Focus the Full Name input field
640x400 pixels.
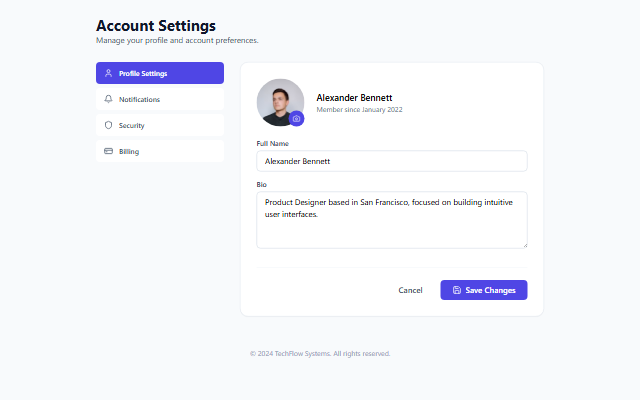(x=391, y=161)
